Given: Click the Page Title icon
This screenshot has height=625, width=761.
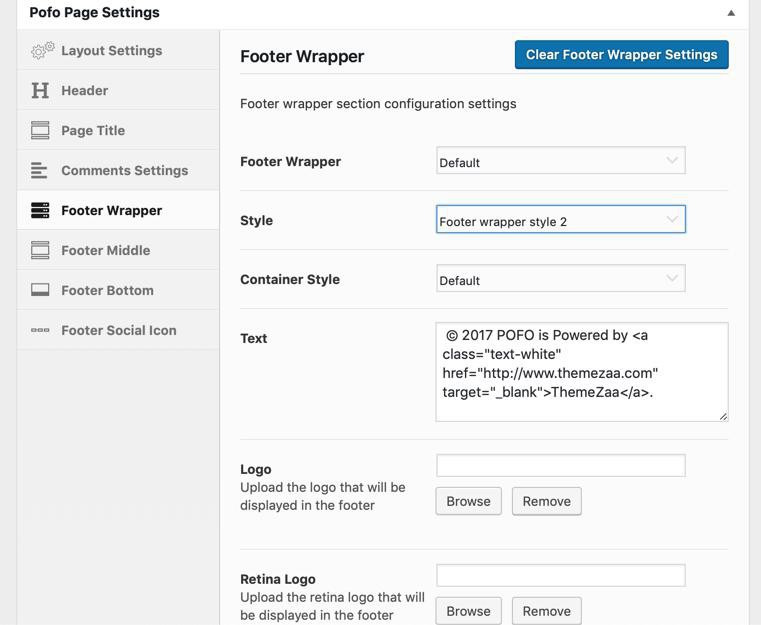Looking at the screenshot, I should (x=40, y=131).
